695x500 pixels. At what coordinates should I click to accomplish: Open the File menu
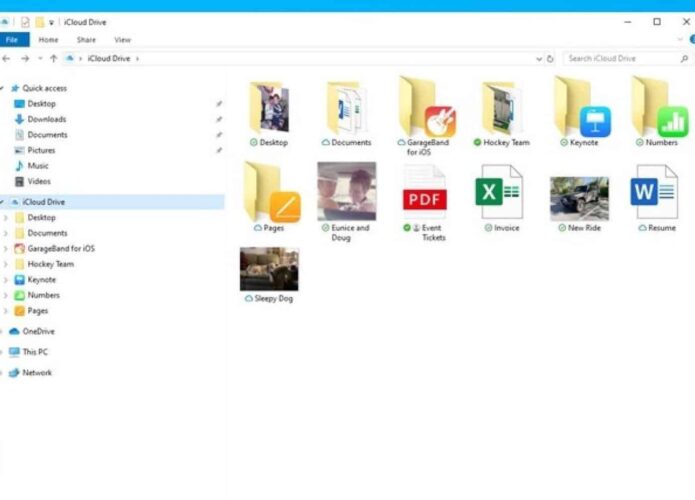pos(12,39)
